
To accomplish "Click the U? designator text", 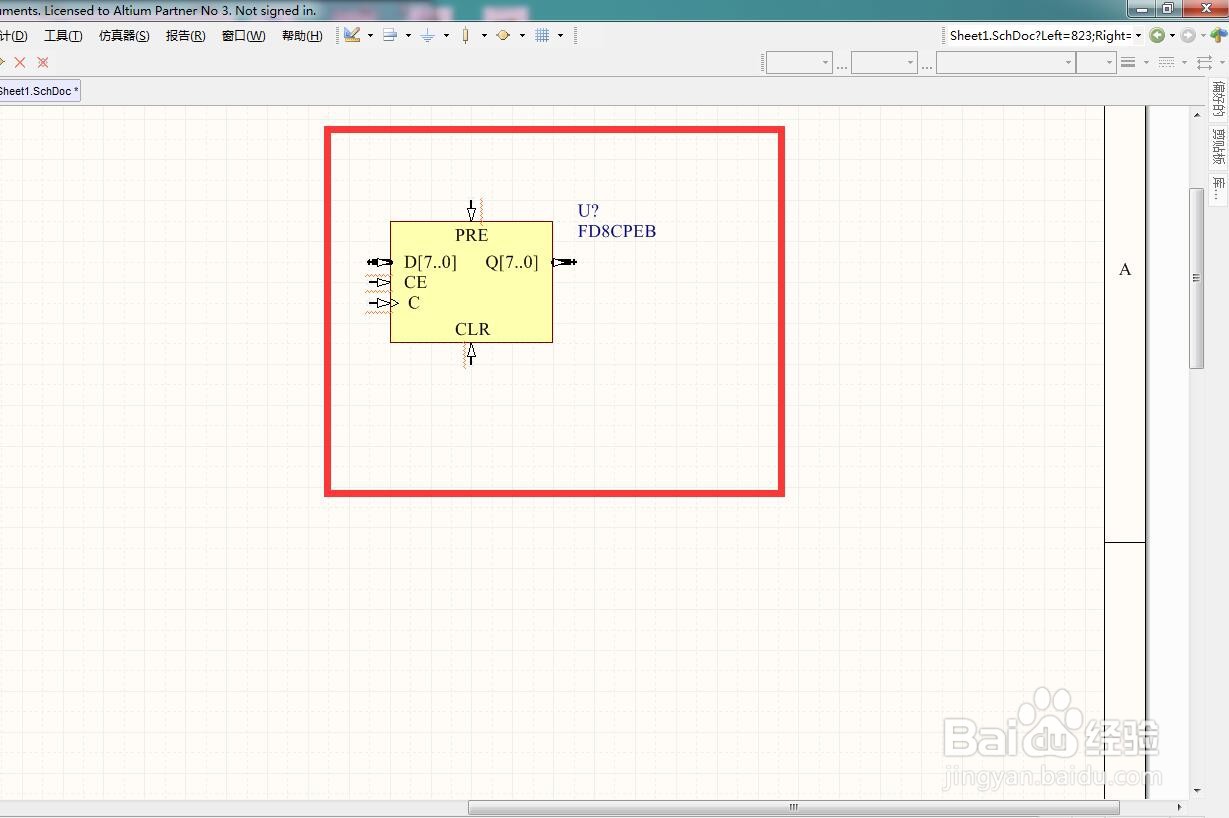I will click(x=588, y=211).
